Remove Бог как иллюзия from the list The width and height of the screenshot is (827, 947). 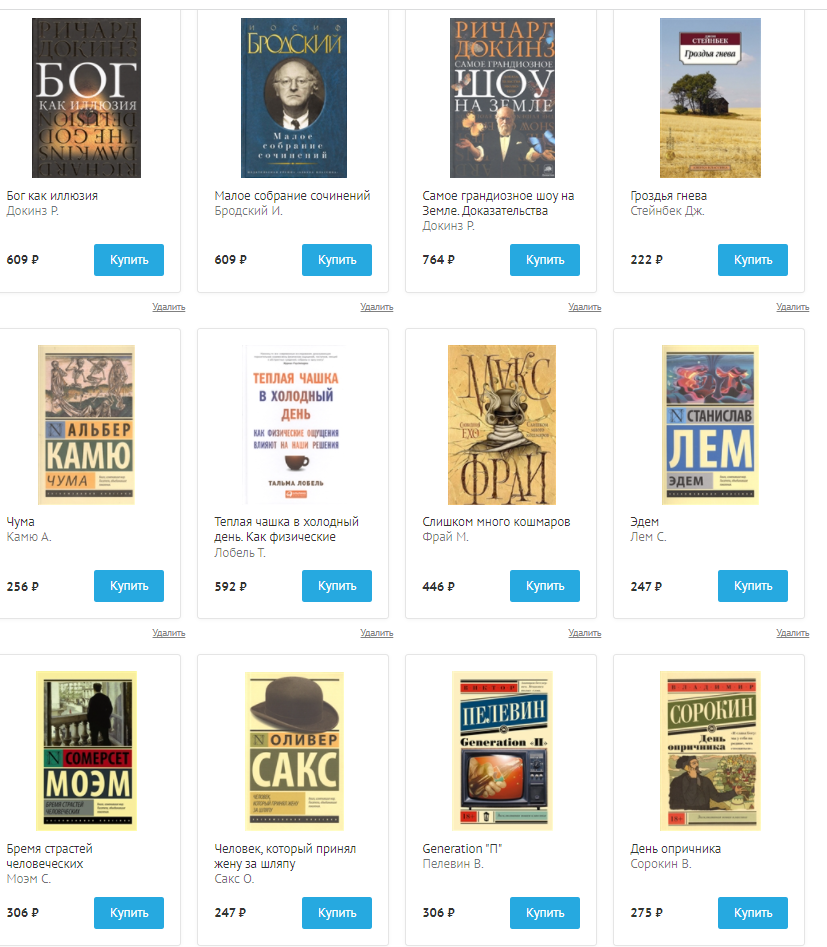(169, 307)
